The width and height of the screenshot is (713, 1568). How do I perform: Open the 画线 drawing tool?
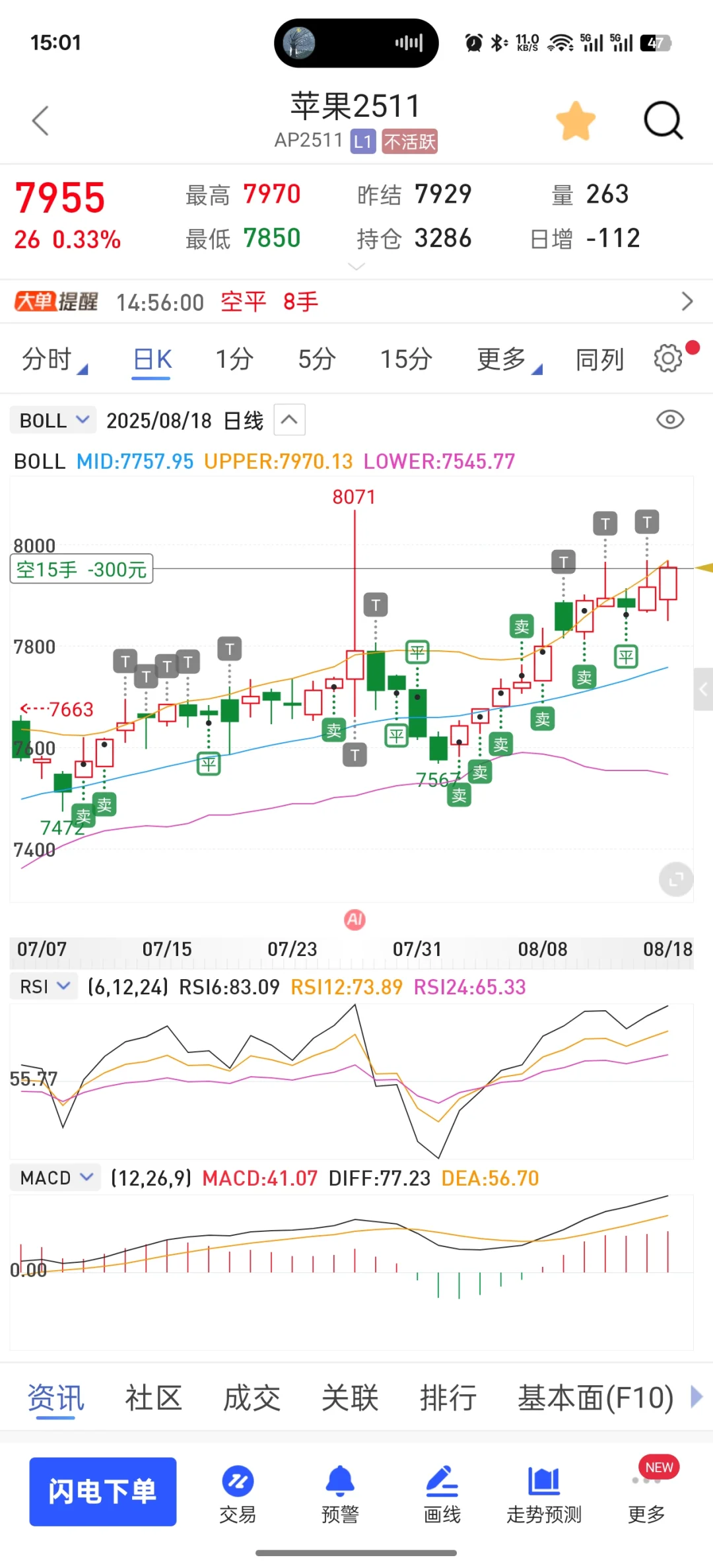[x=442, y=1493]
